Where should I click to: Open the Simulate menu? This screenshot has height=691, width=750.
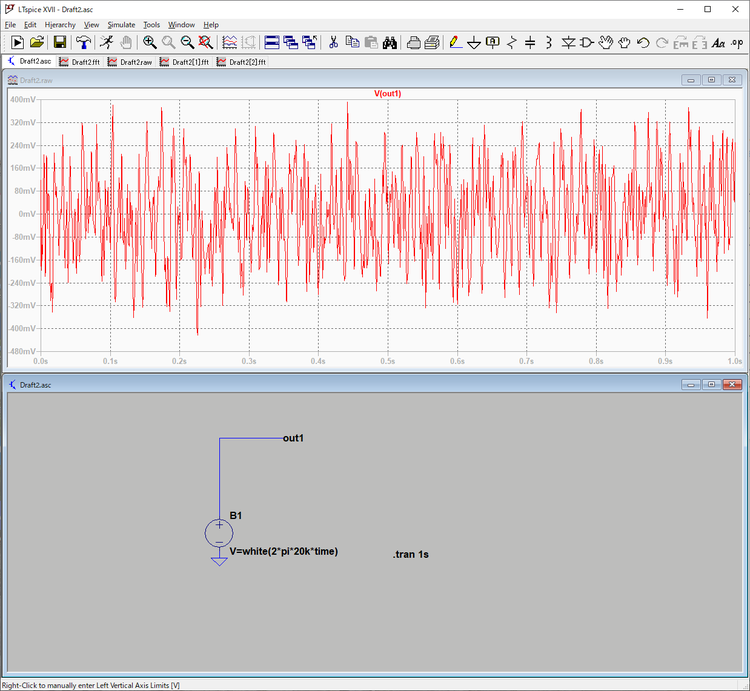pos(121,24)
